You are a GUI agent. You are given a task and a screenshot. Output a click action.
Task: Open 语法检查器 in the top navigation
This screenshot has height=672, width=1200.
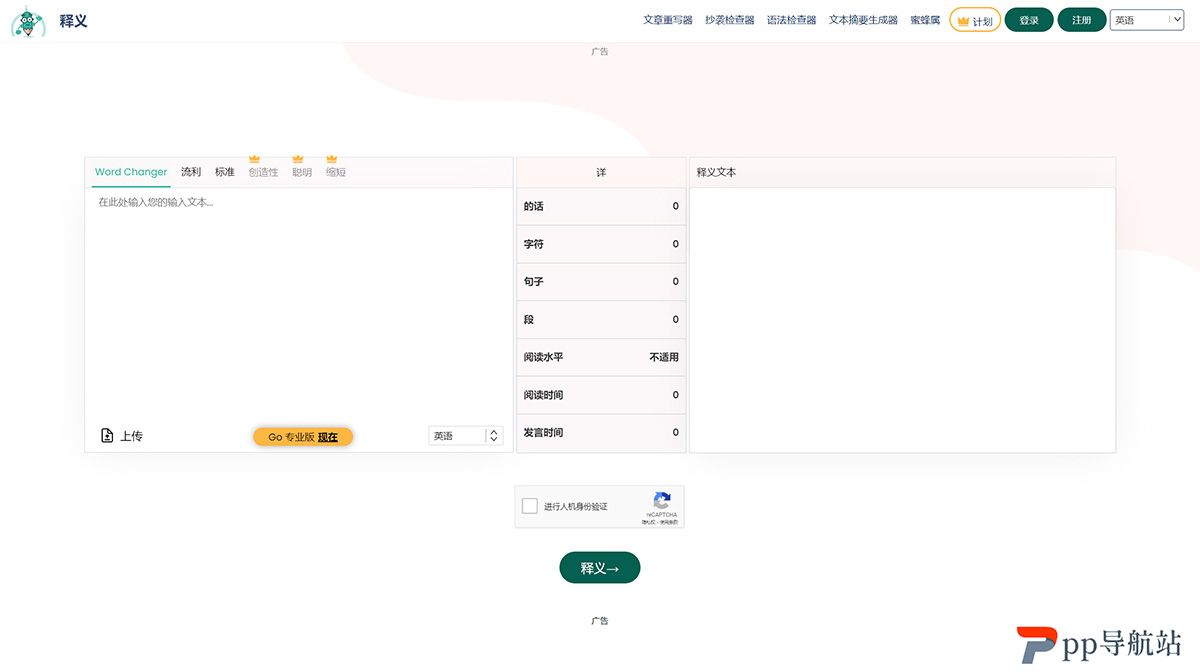pos(792,20)
